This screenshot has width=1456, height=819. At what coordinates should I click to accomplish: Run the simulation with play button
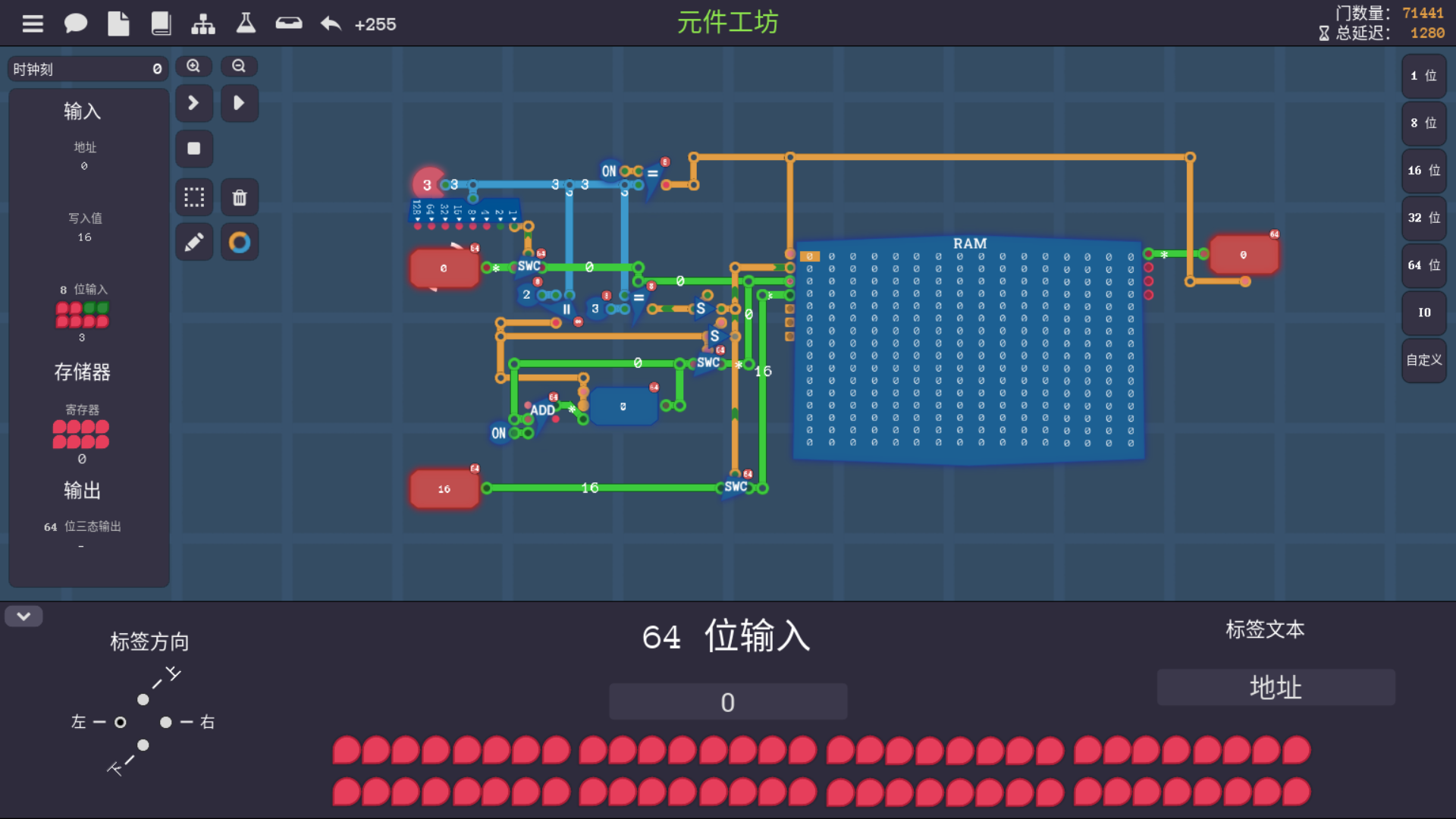point(239,103)
